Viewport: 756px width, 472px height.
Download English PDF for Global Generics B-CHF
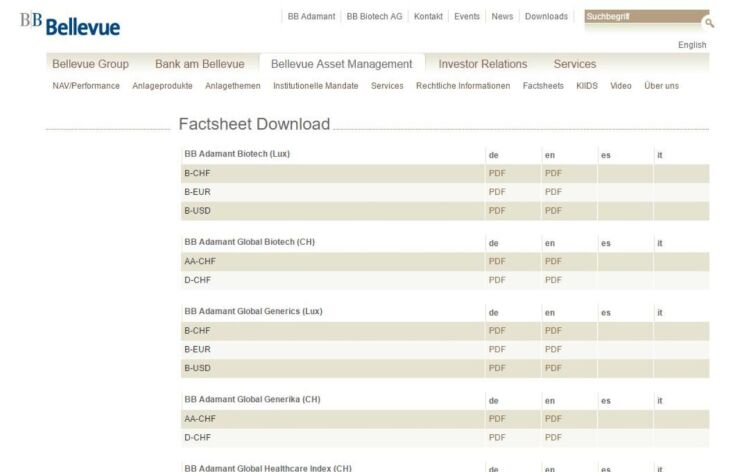point(553,331)
